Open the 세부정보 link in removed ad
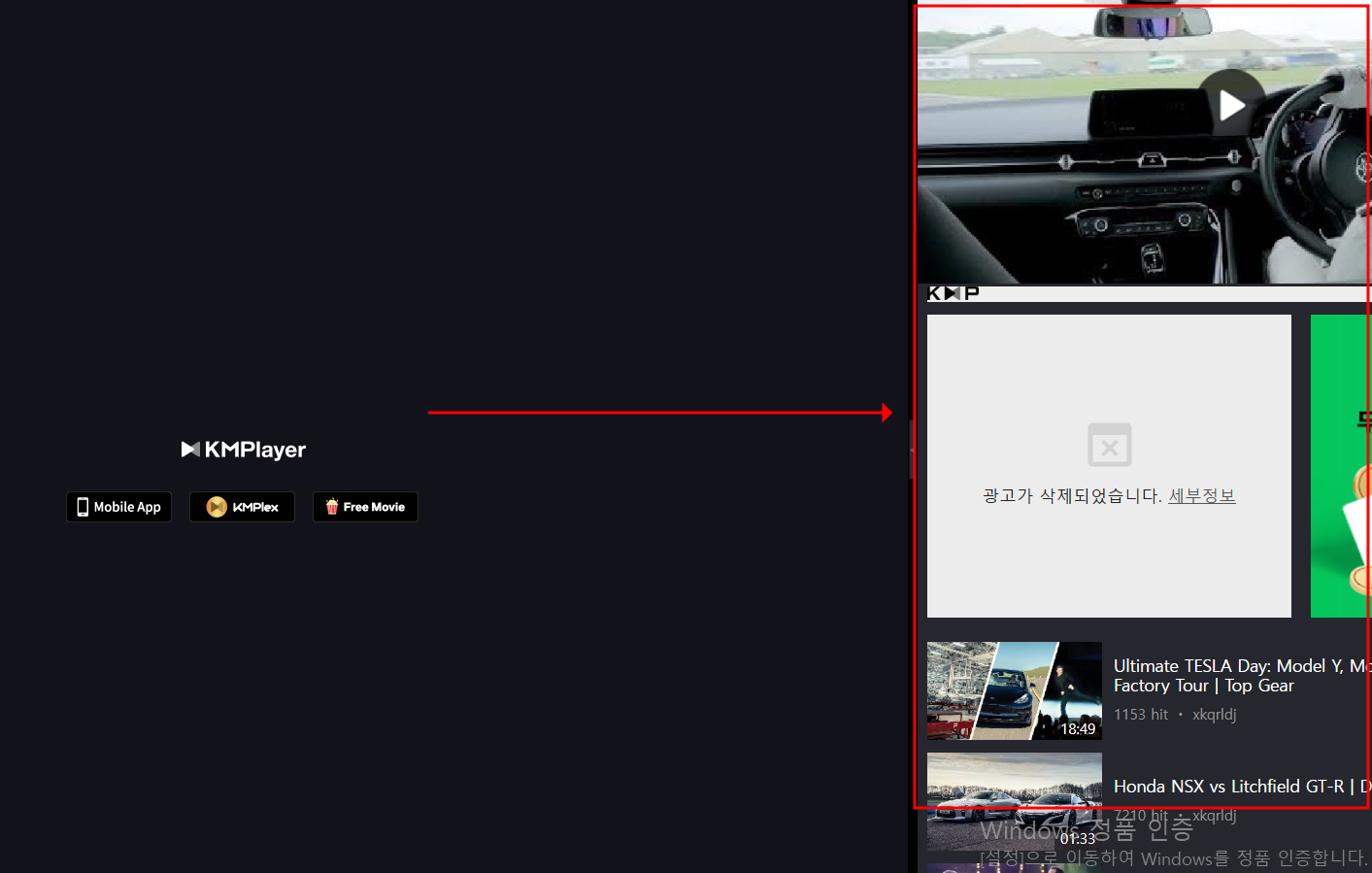The height and width of the screenshot is (873, 1372). [1202, 496]
